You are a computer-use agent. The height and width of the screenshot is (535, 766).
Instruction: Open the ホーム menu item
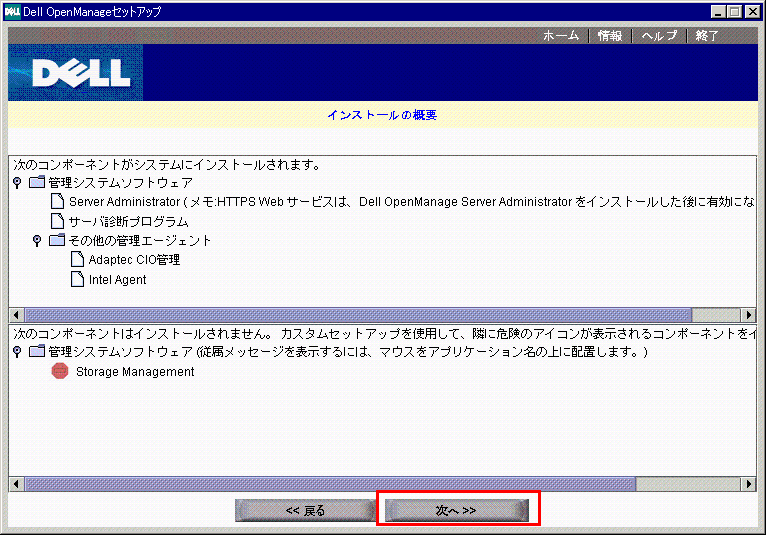(561, 36)
